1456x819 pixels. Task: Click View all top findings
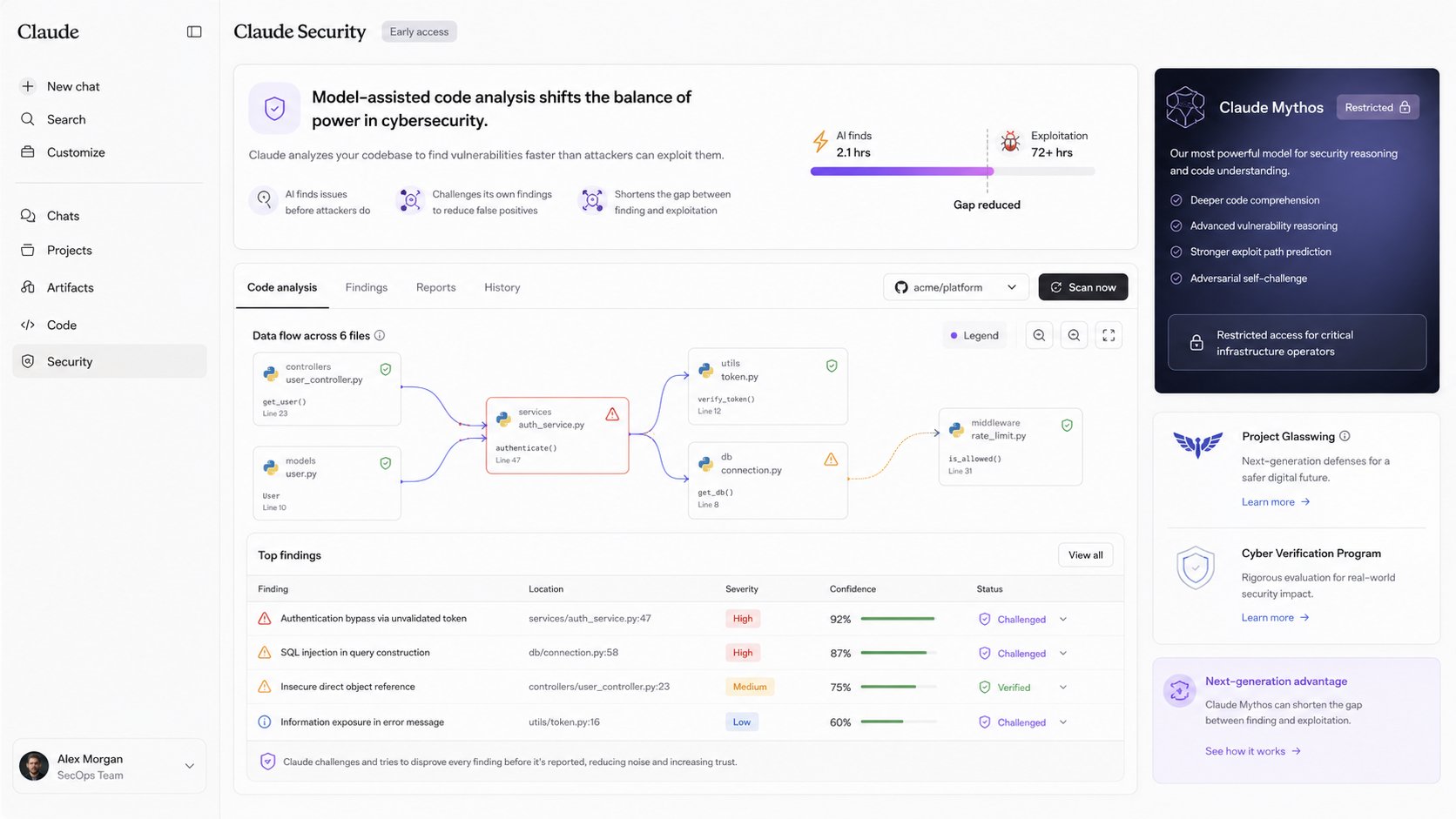click(1086, 555)
